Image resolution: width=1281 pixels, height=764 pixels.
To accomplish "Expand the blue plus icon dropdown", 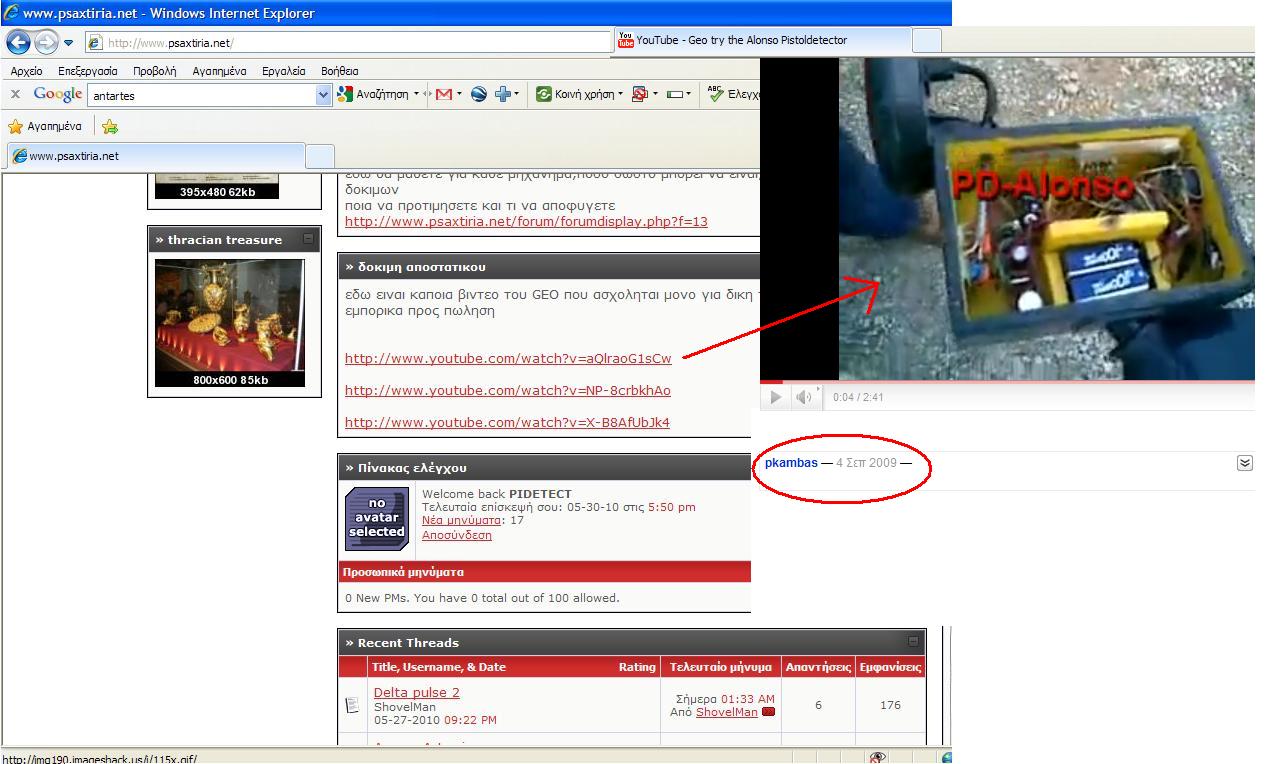I will pyautogui.click(x=516, y=94).
